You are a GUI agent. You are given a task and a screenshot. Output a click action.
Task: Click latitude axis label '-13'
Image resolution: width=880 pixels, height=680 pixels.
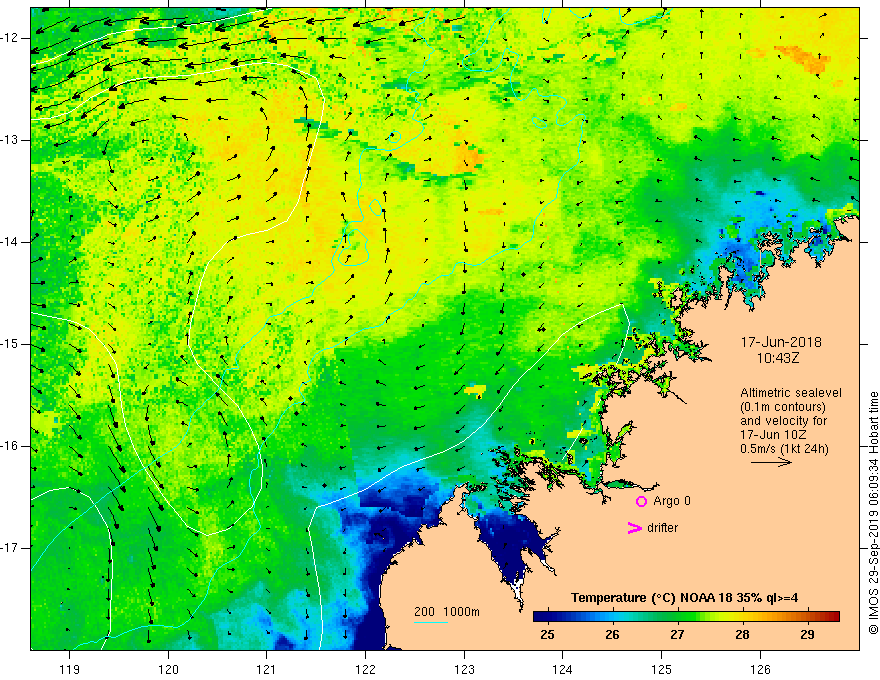[10, 140]
